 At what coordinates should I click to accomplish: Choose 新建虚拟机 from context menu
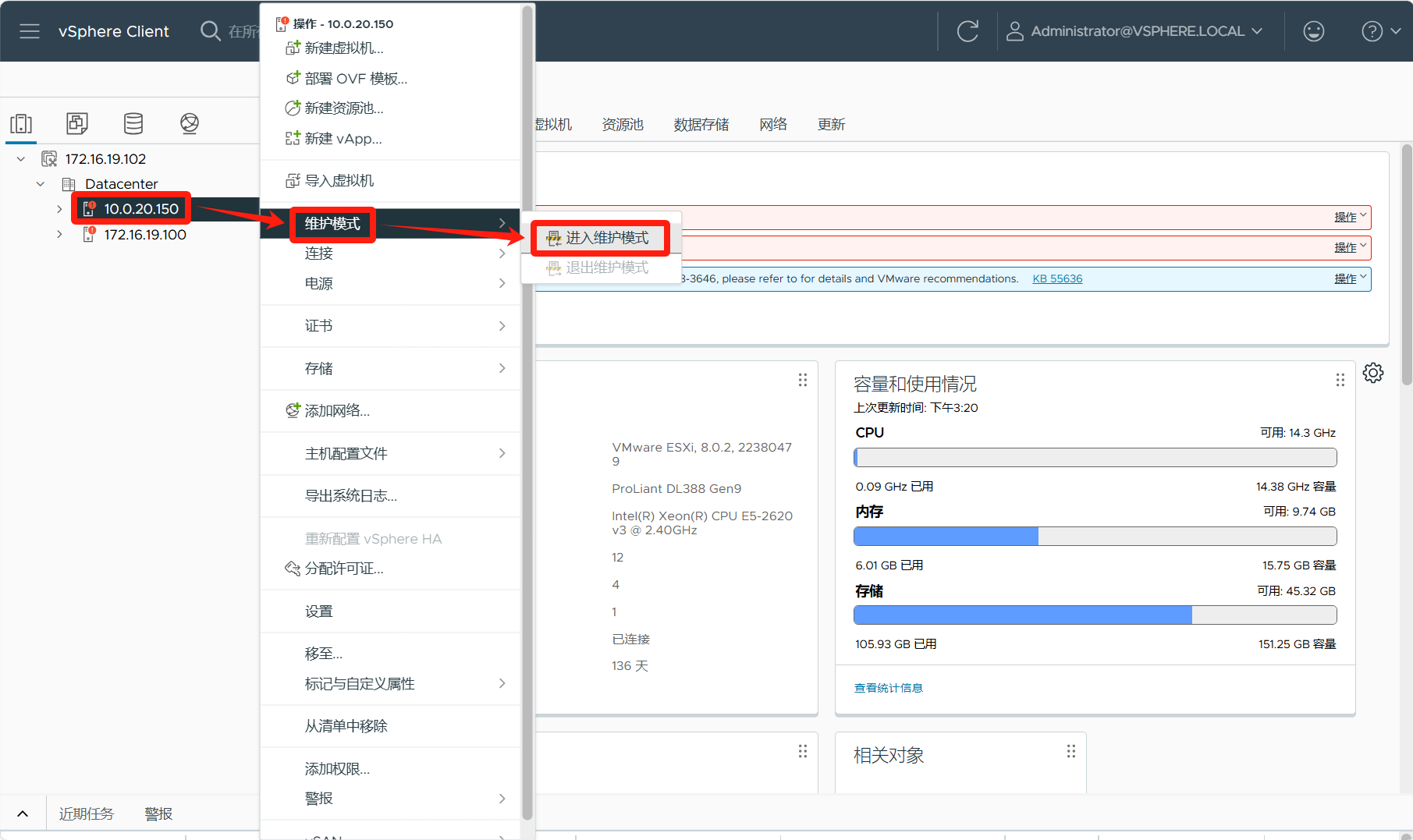click(343, 48)
